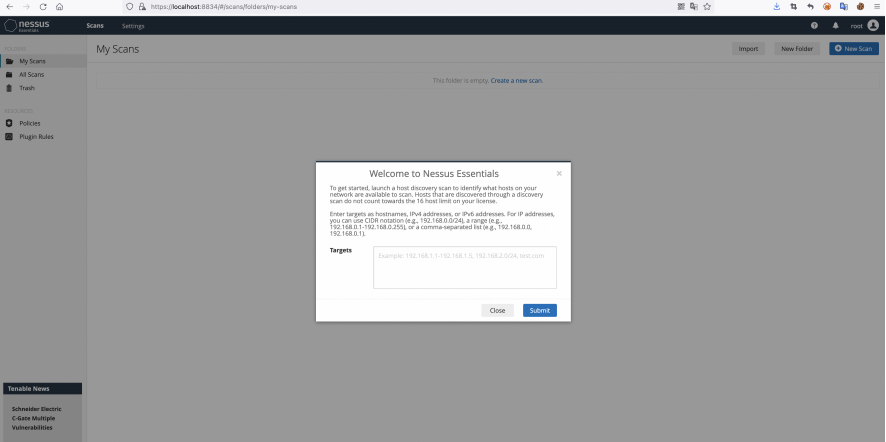Viewport: 886px width, 442px height.
Task: Follow the Create a new scan link
Action: pyautogui.click(x=516, y=81)
